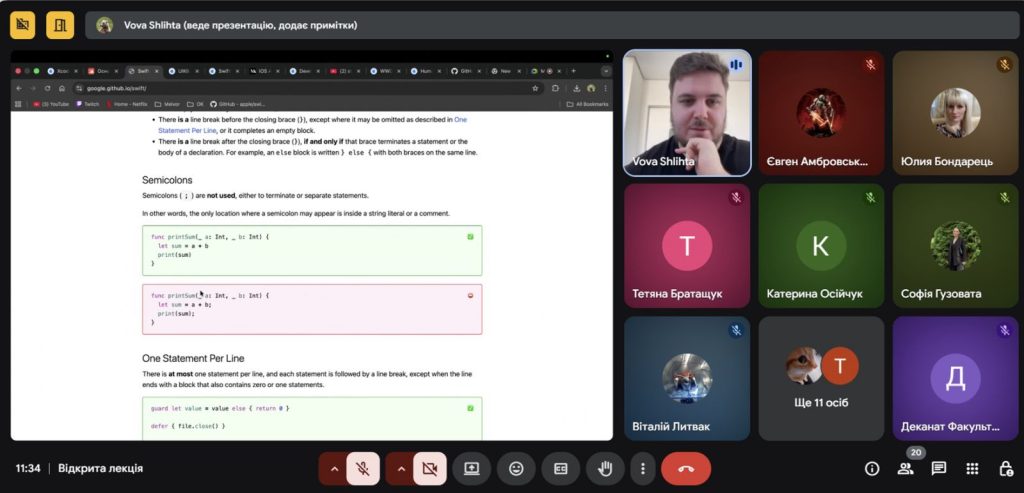Click the yellow door icon at top left
Image resolution: width=1024 pixels, height=493 pixels.
click(x=60, y=25)
